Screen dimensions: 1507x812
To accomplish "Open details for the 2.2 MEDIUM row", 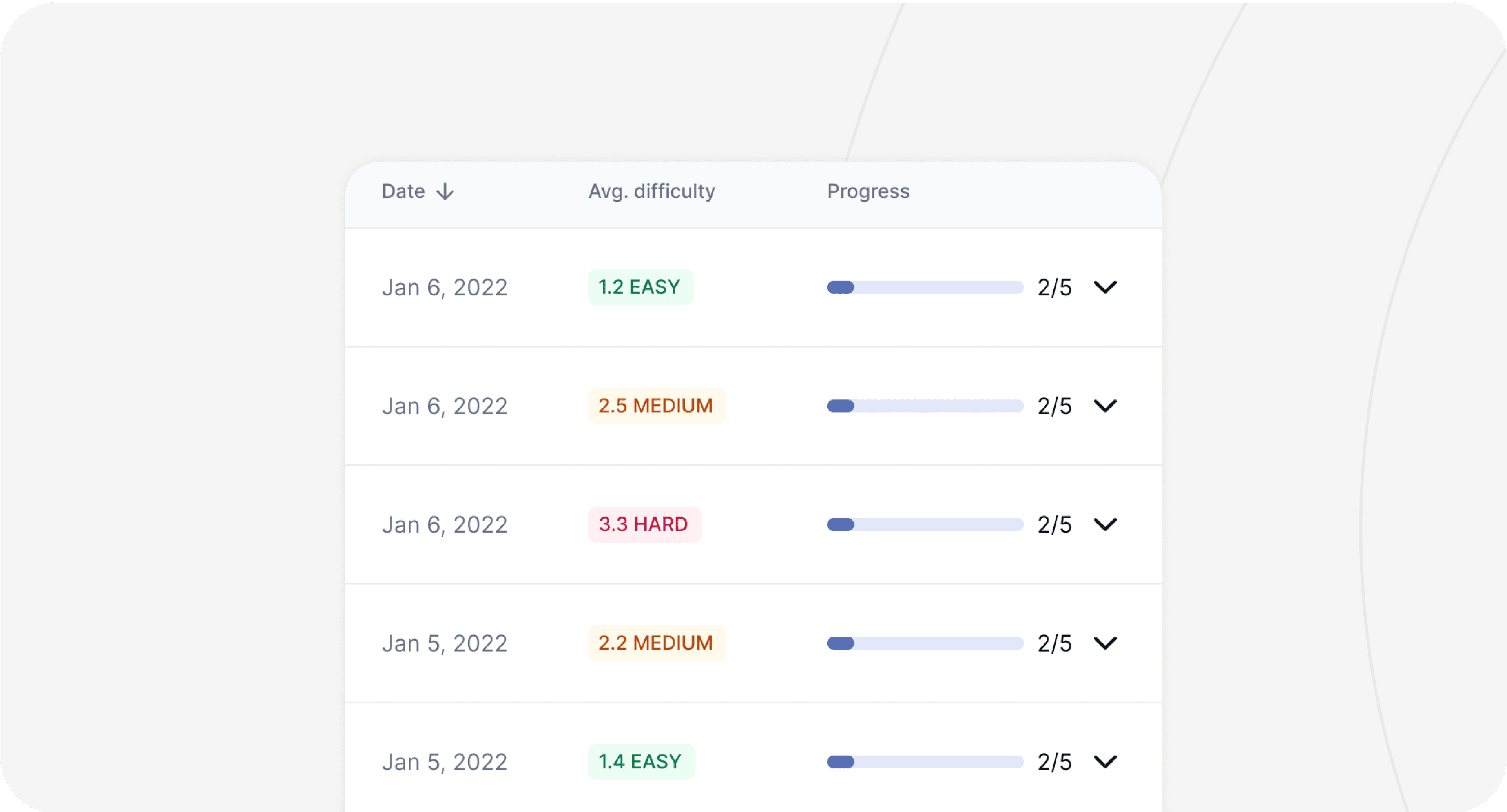I will point(1106,643).
